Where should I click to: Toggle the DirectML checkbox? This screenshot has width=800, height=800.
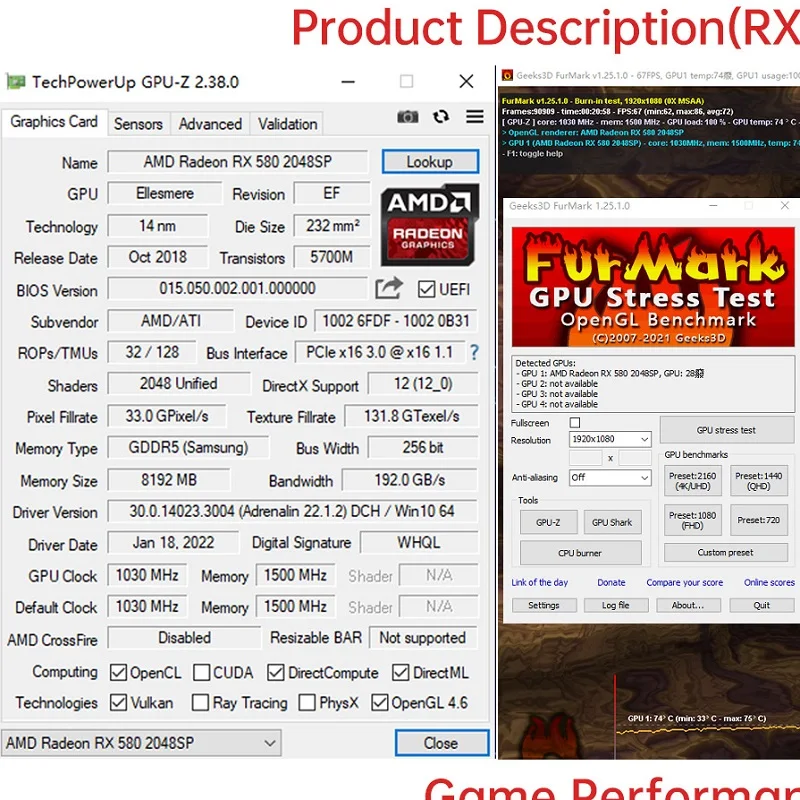tap(401, 672)
